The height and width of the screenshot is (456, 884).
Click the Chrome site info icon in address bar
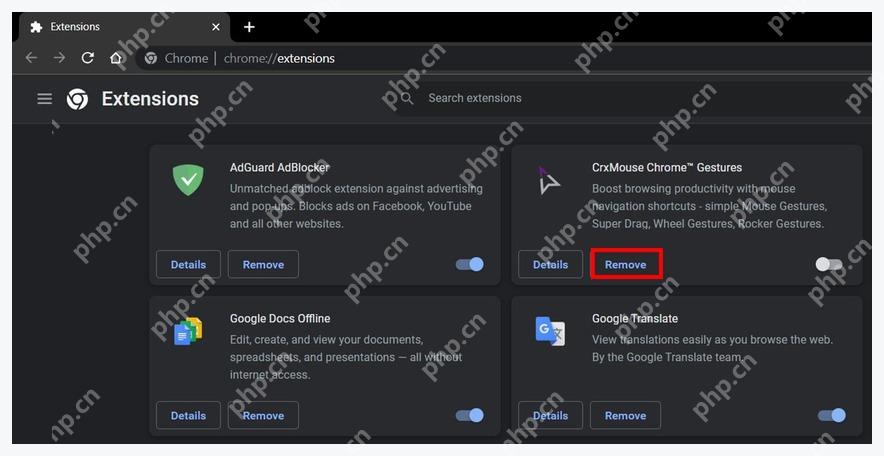click(x=151, y=58)
